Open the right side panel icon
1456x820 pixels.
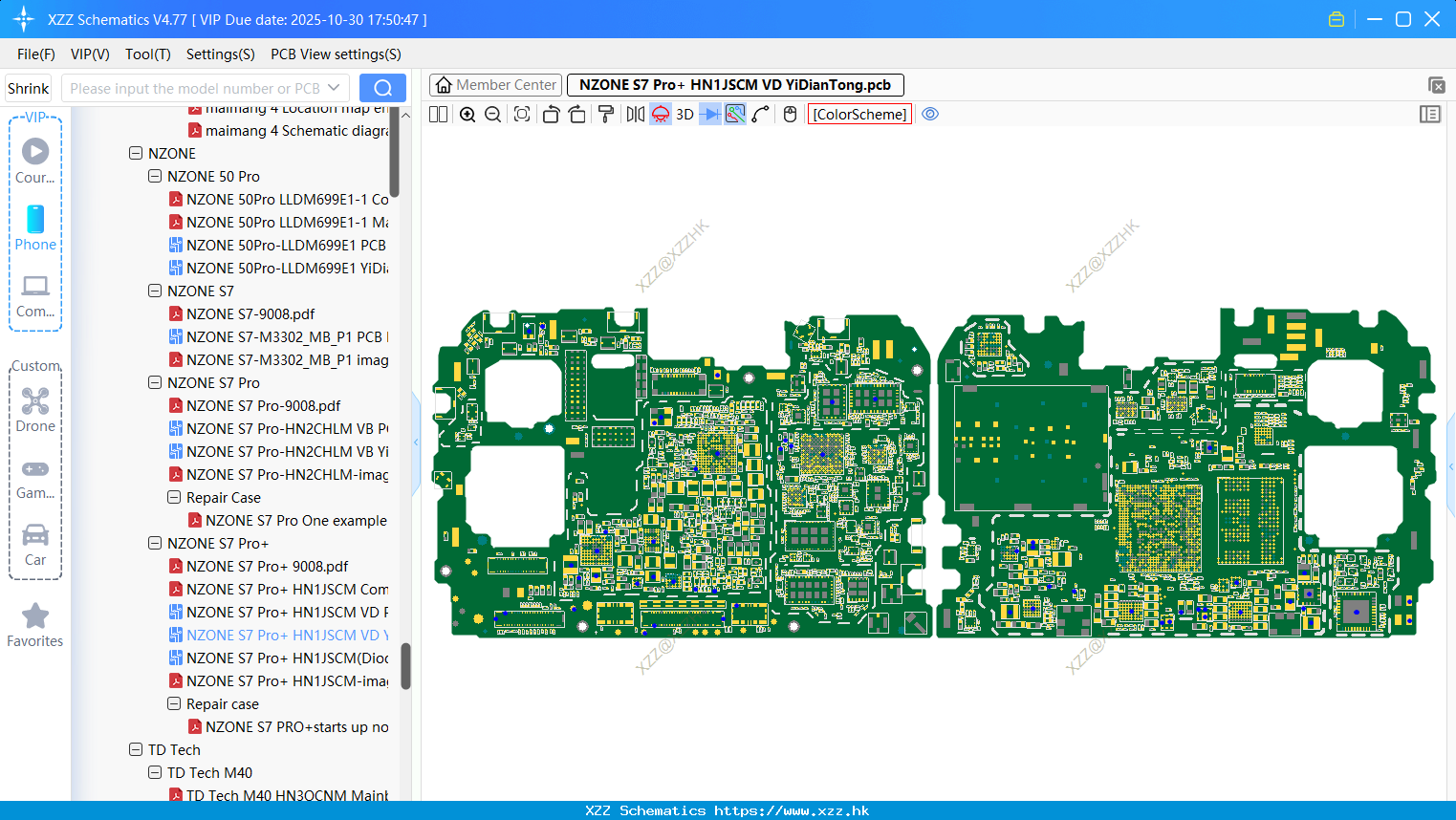1430,114
